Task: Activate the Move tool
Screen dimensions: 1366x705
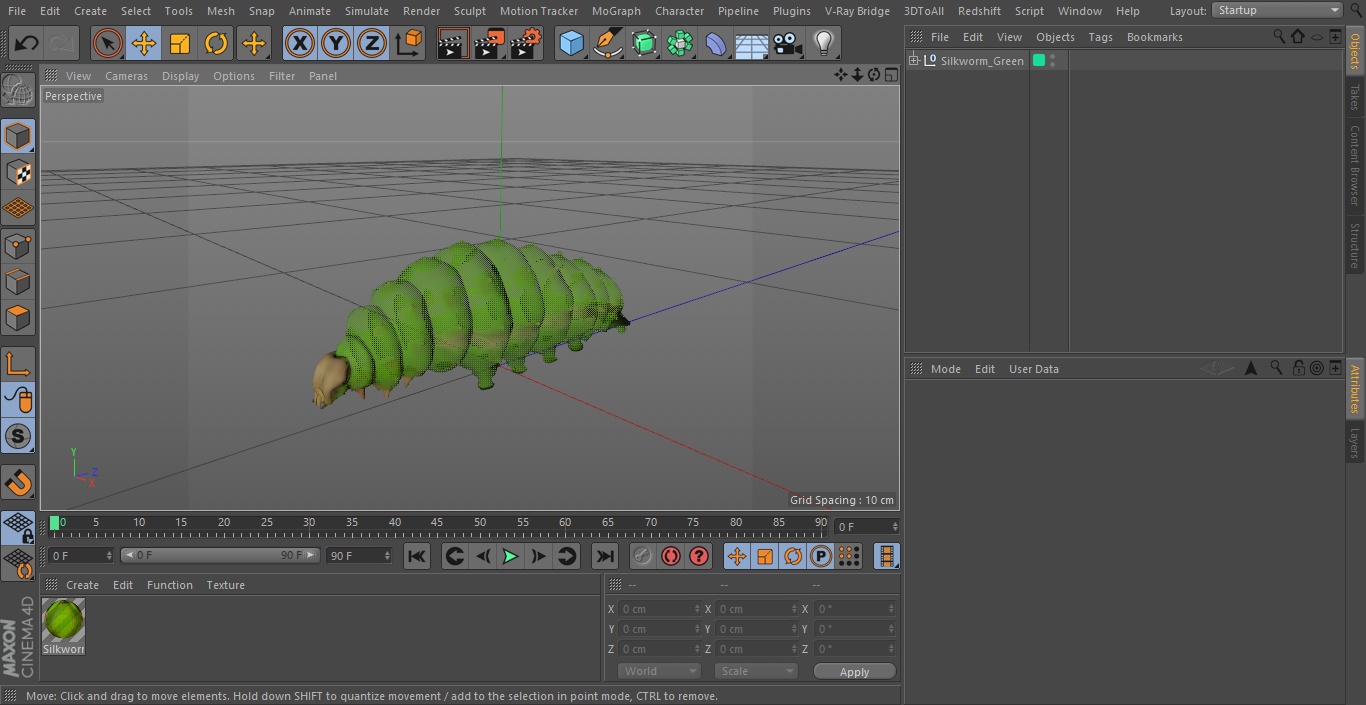Action: tap(144, 43)
